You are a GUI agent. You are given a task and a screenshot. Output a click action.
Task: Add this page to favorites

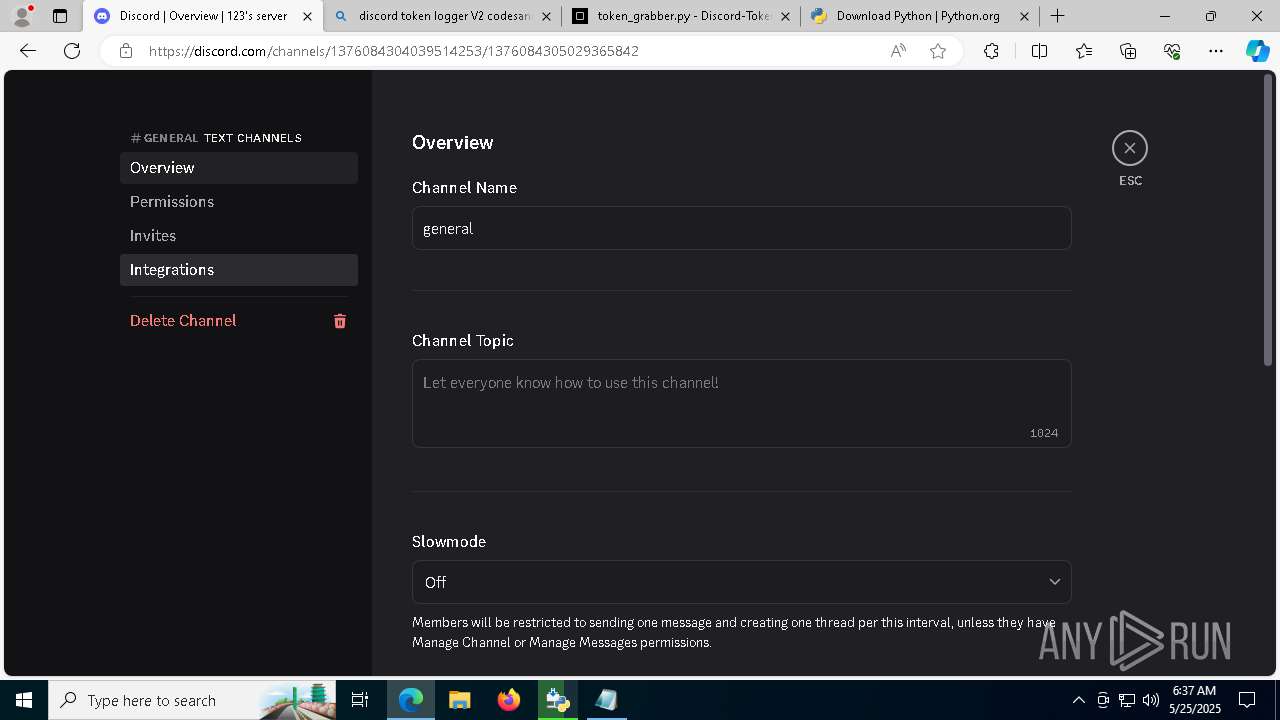938,51
